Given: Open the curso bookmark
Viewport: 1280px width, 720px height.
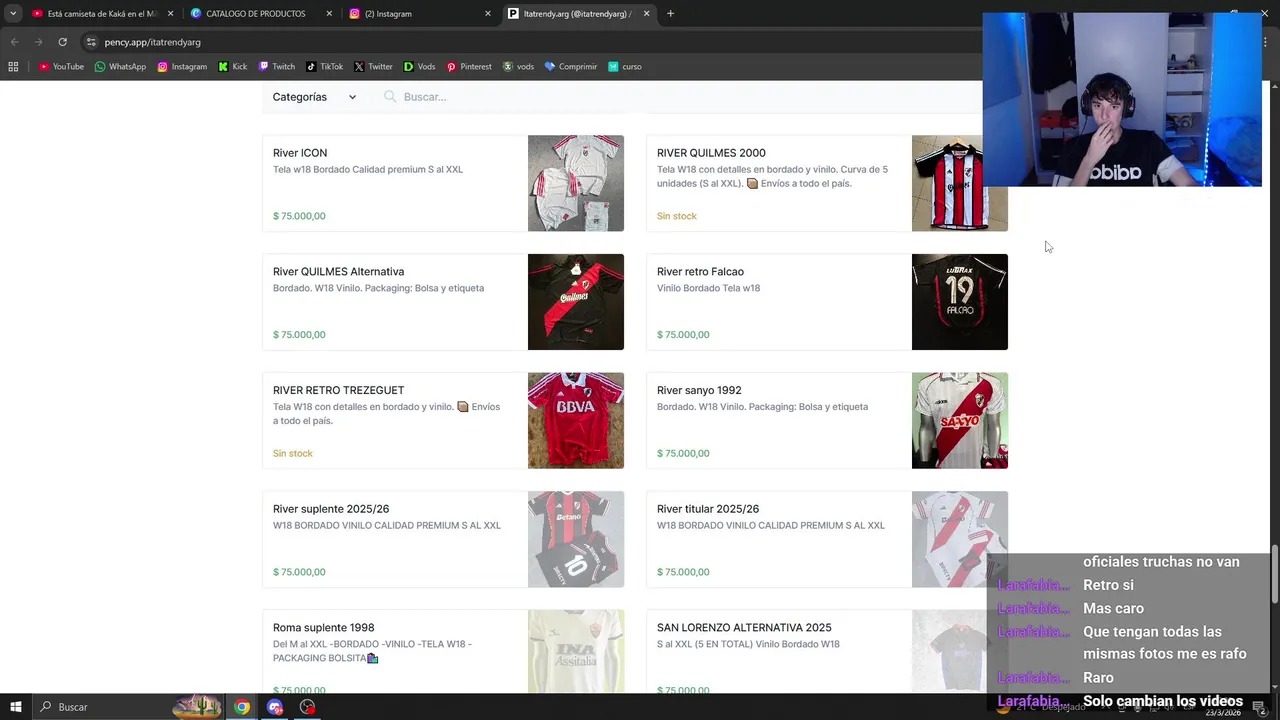Looking at the screenshot, I should pyautogui.click(x=625, y=67).
